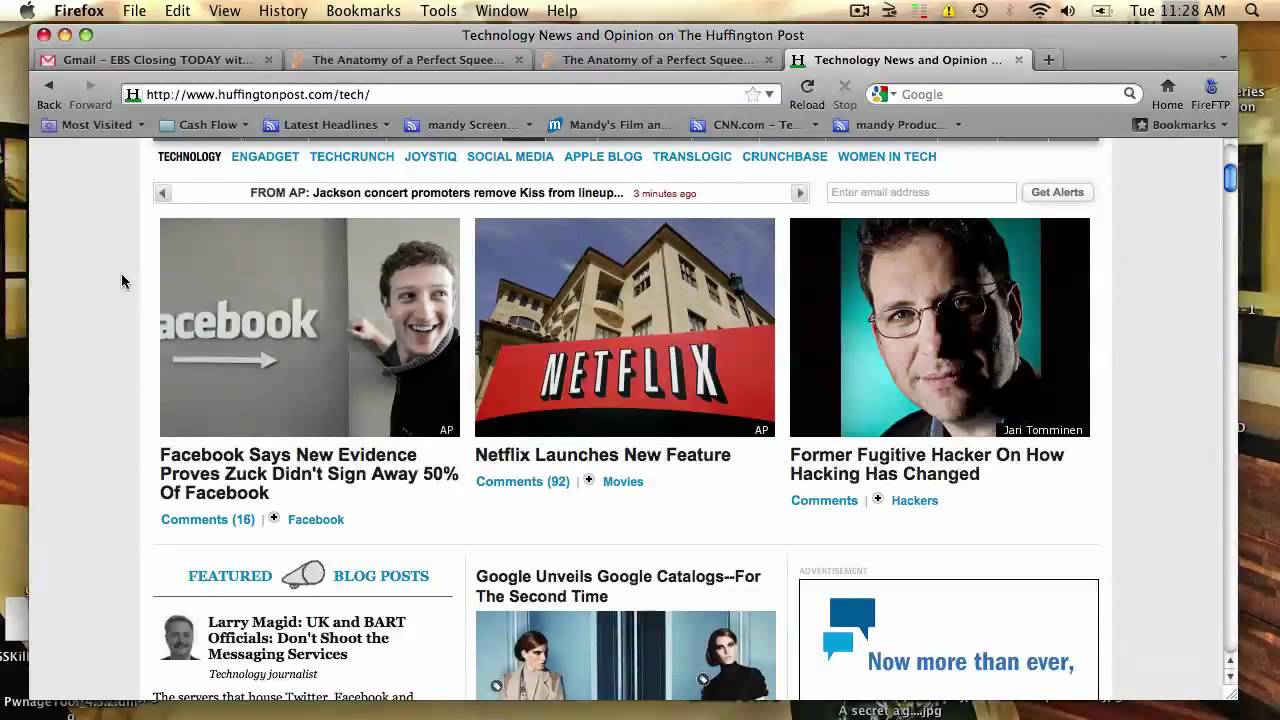The image size is (1280, 720).
Task: Open the FireFTP toolbar icon
Action: (x=1211, y=86)
